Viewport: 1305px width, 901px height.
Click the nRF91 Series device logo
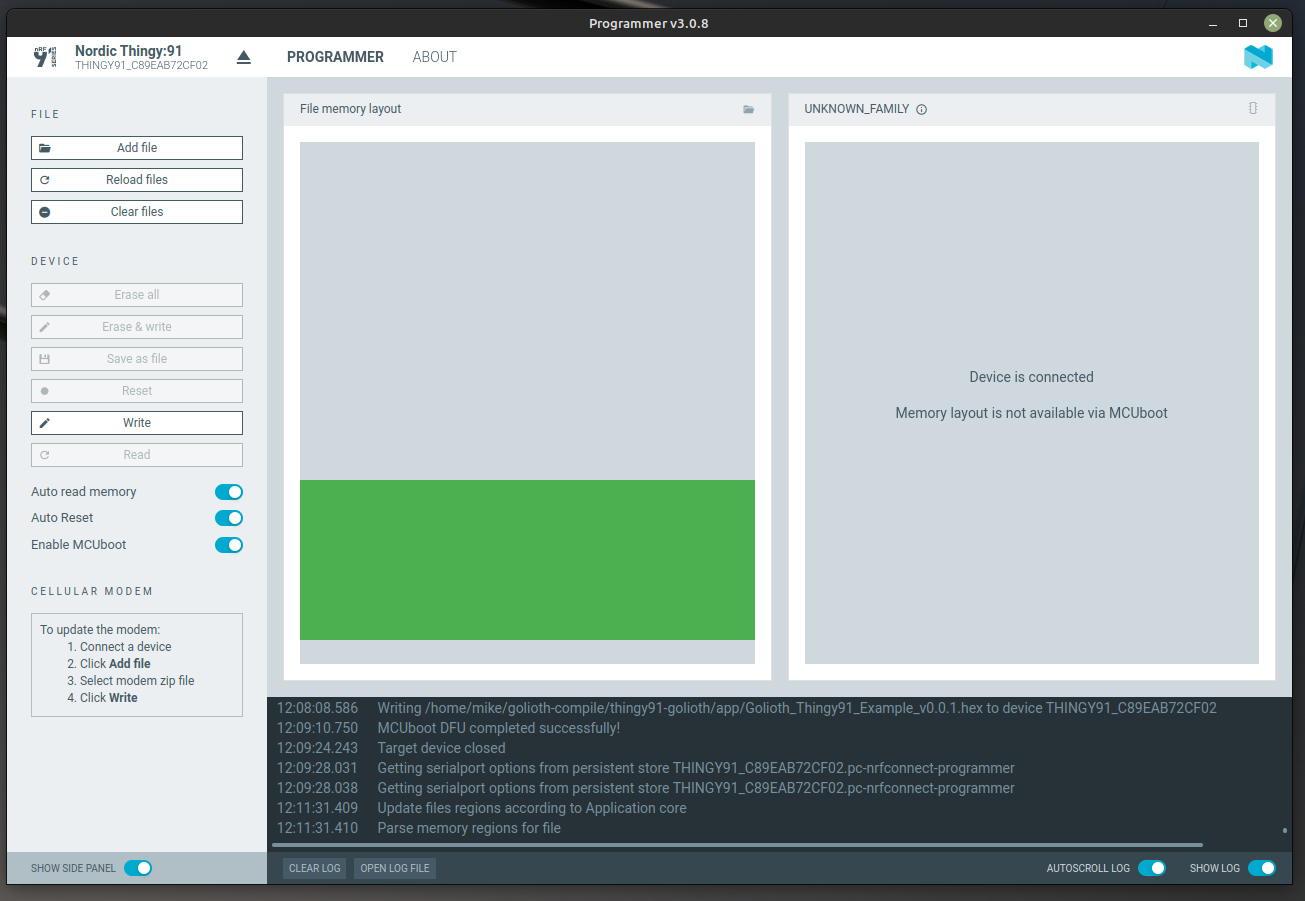pos(44,56)
